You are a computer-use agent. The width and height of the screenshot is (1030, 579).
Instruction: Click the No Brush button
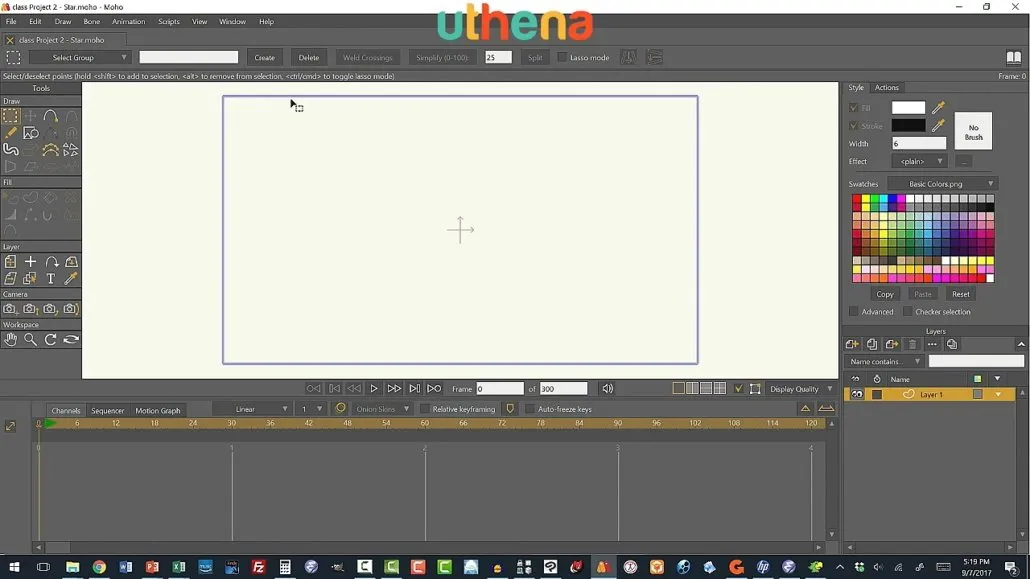pyautogui.click(x=974, y=131)
